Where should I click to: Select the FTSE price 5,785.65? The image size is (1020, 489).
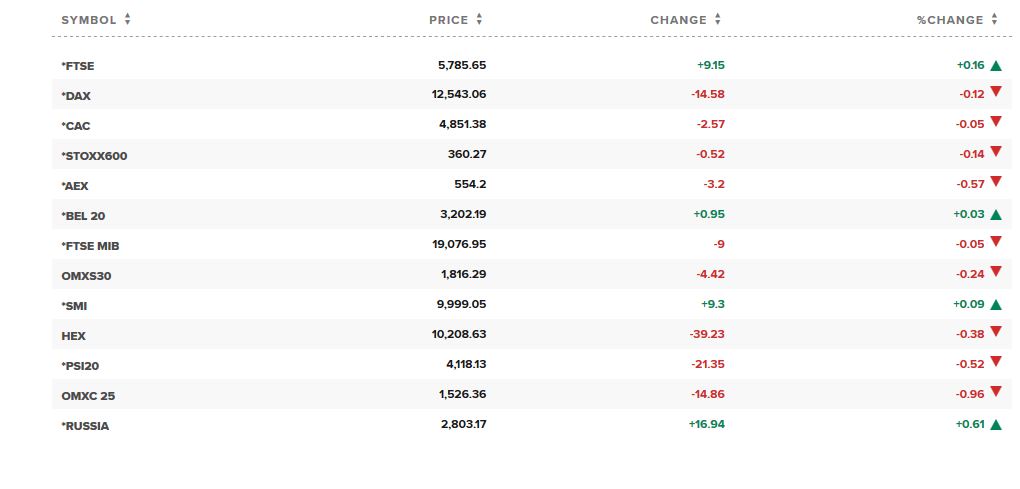pos(462,65)
